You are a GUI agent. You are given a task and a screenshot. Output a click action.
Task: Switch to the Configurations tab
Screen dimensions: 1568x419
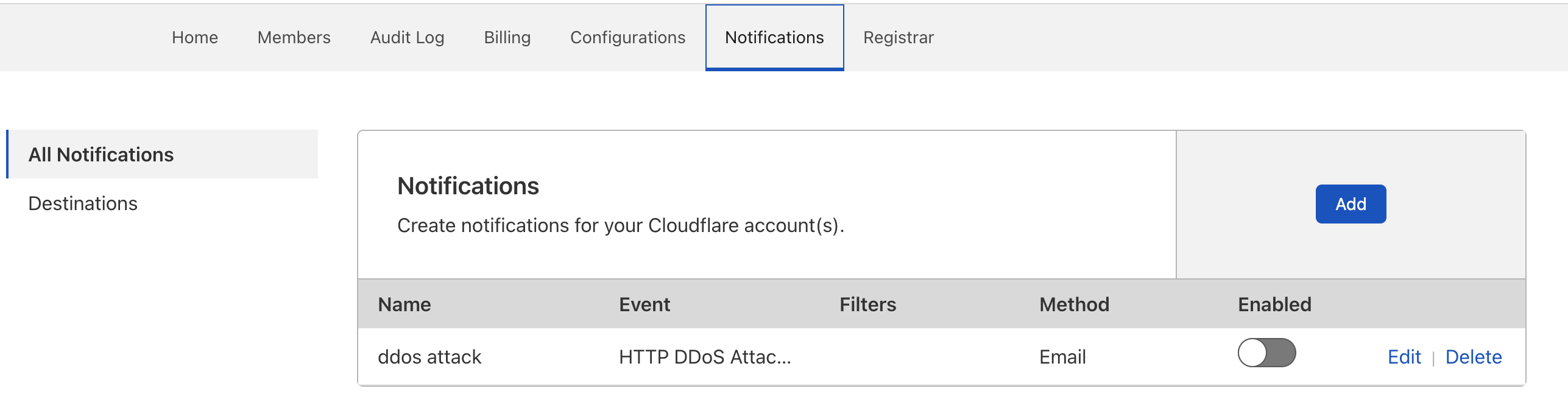pos(627,37)
